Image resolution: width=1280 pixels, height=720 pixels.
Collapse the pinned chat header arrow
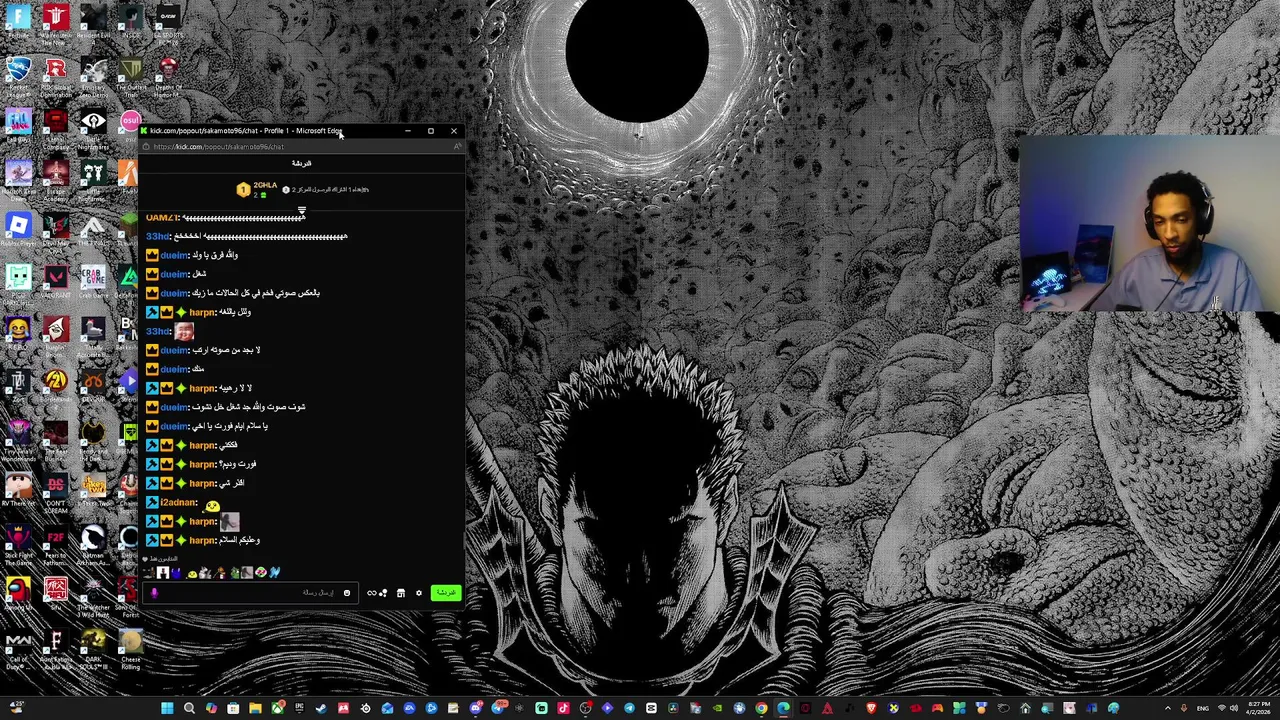pyautogui.click(x=301, y=210)
